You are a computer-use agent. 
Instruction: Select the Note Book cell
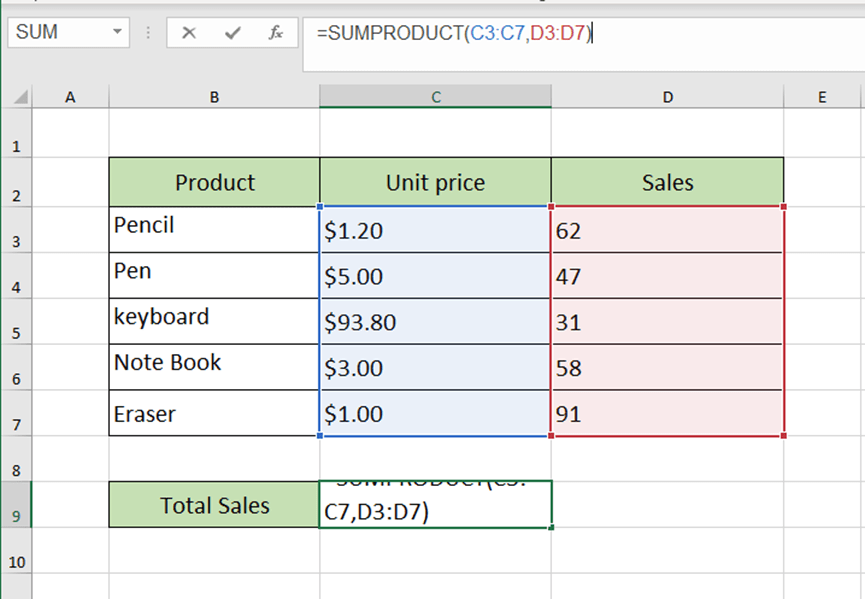click(214, 367)
